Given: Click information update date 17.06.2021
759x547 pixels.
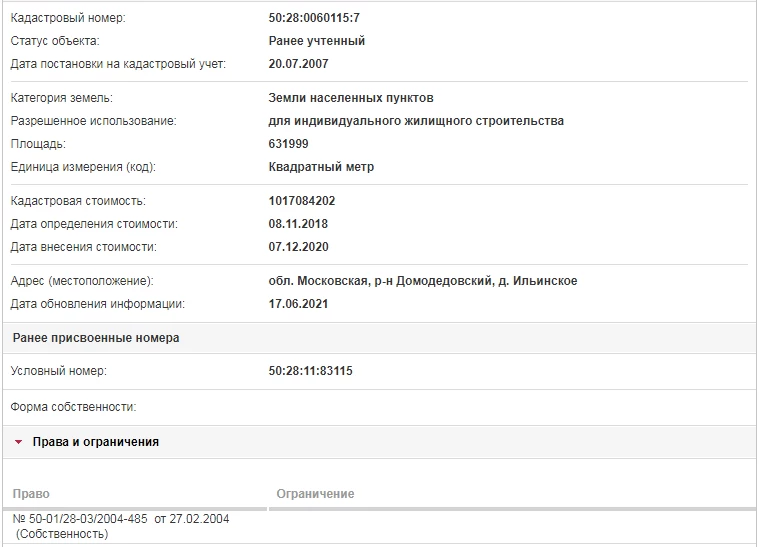Looking at the screenshot, I should pos(299,304).
